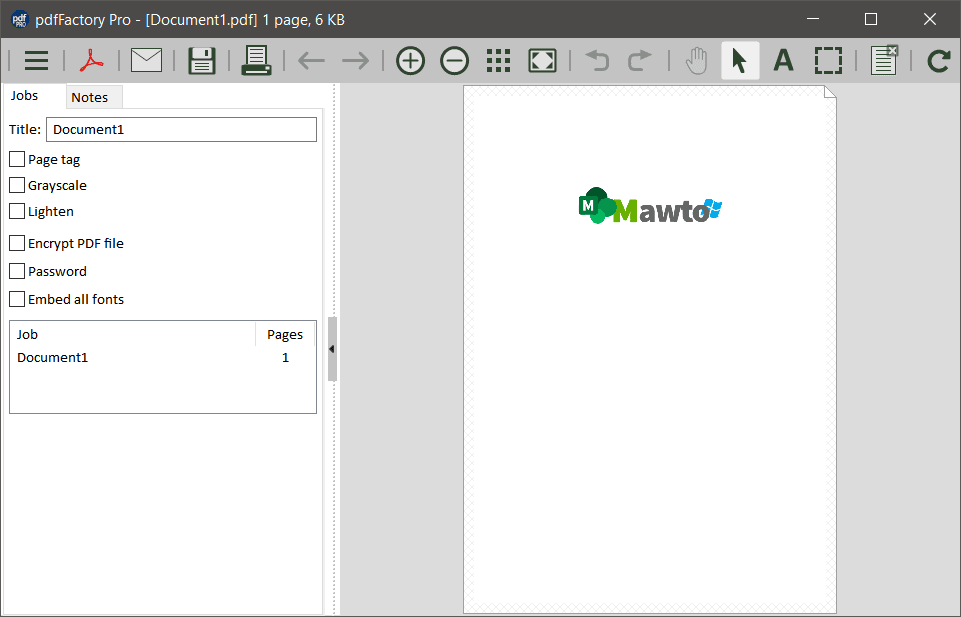Collapse the side panel with the arrow handle
This screenshot has width=961, height=617.
tap(332, 349)
